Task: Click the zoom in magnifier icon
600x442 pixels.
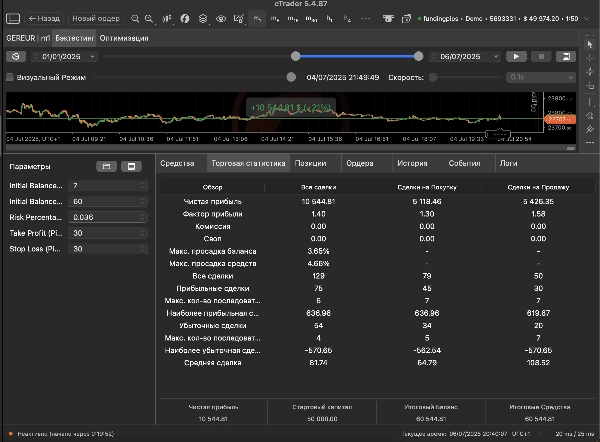Action: click(x=149, y=18)
